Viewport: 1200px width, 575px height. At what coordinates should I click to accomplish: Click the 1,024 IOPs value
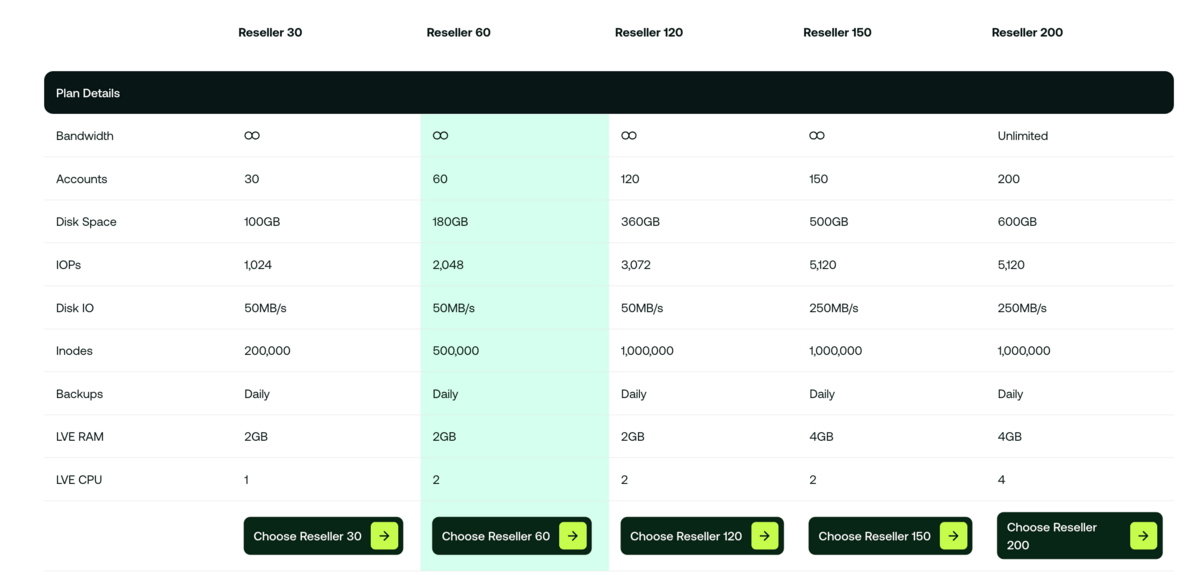click(258, 265)
